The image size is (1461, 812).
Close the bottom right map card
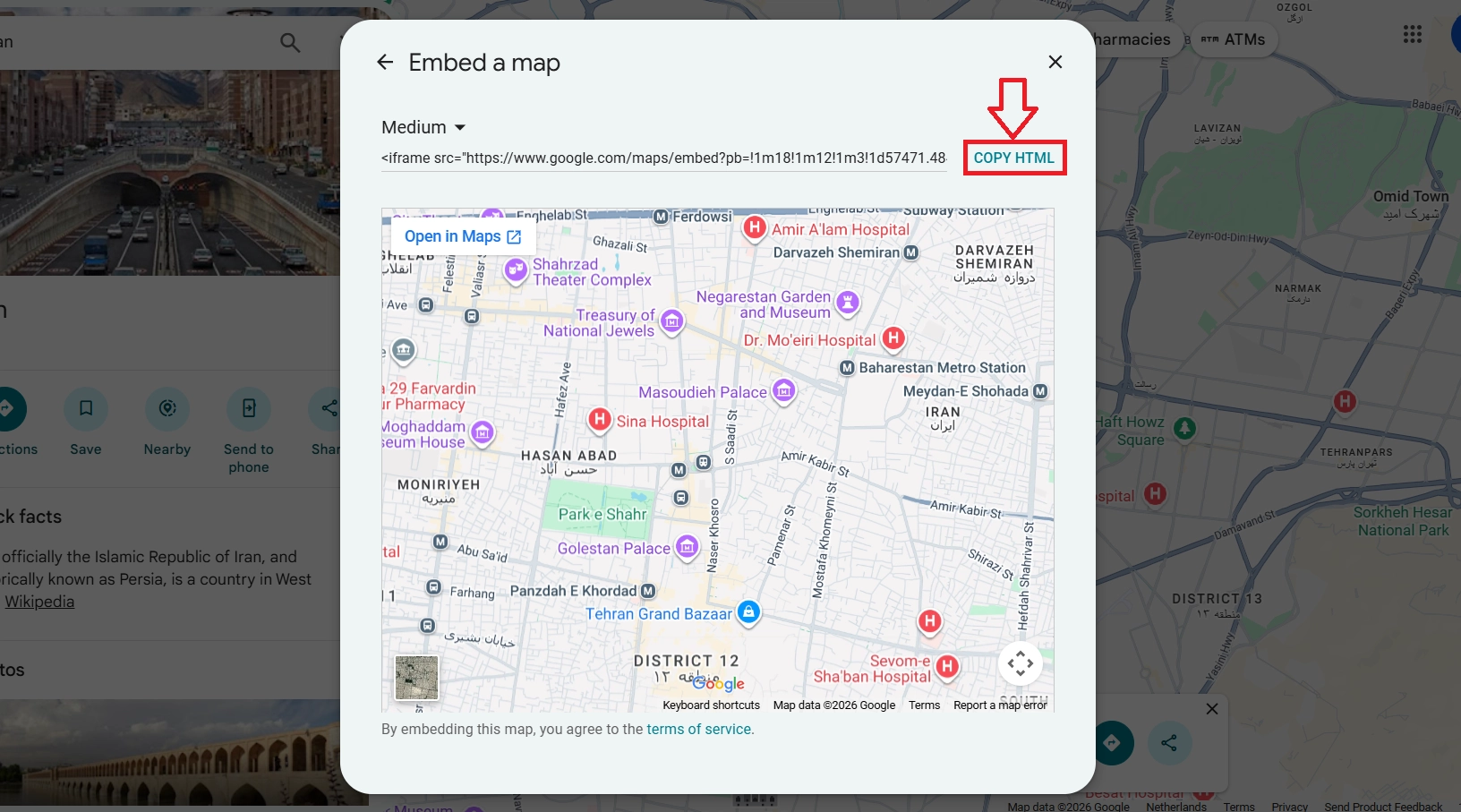[x=1212, y=709]
